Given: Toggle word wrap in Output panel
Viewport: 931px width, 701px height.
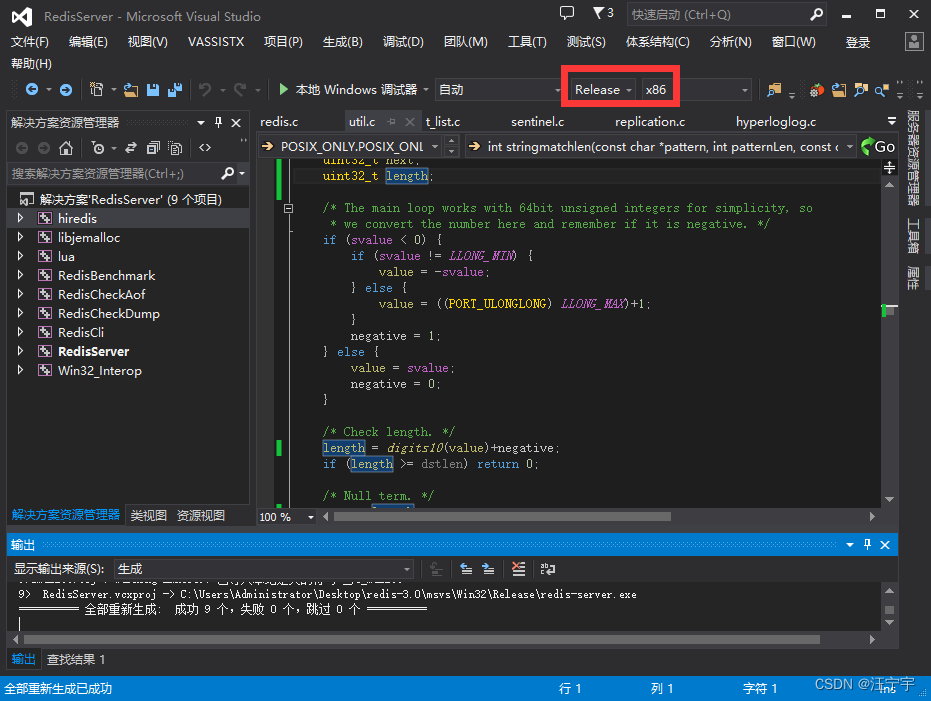Looking at the screenshot, I should [547, 569].
